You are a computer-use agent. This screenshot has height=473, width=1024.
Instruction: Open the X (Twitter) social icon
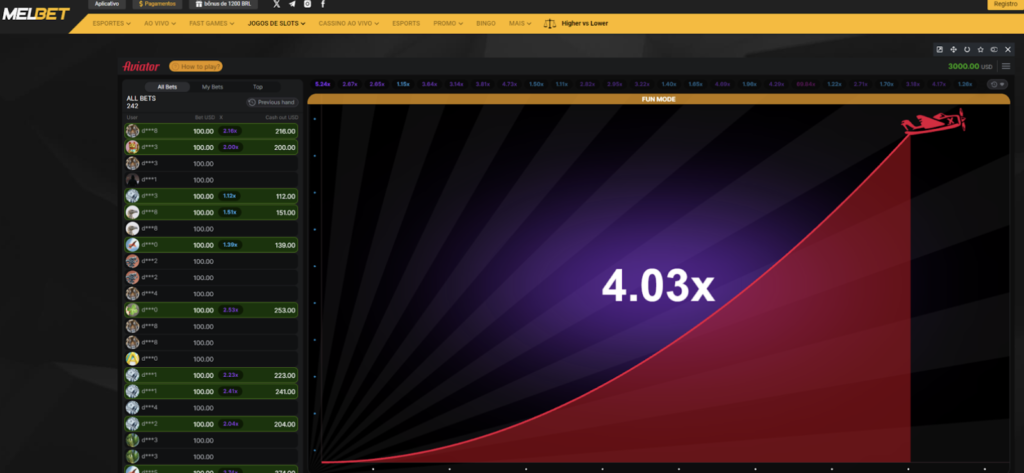[x=276, y=4]
